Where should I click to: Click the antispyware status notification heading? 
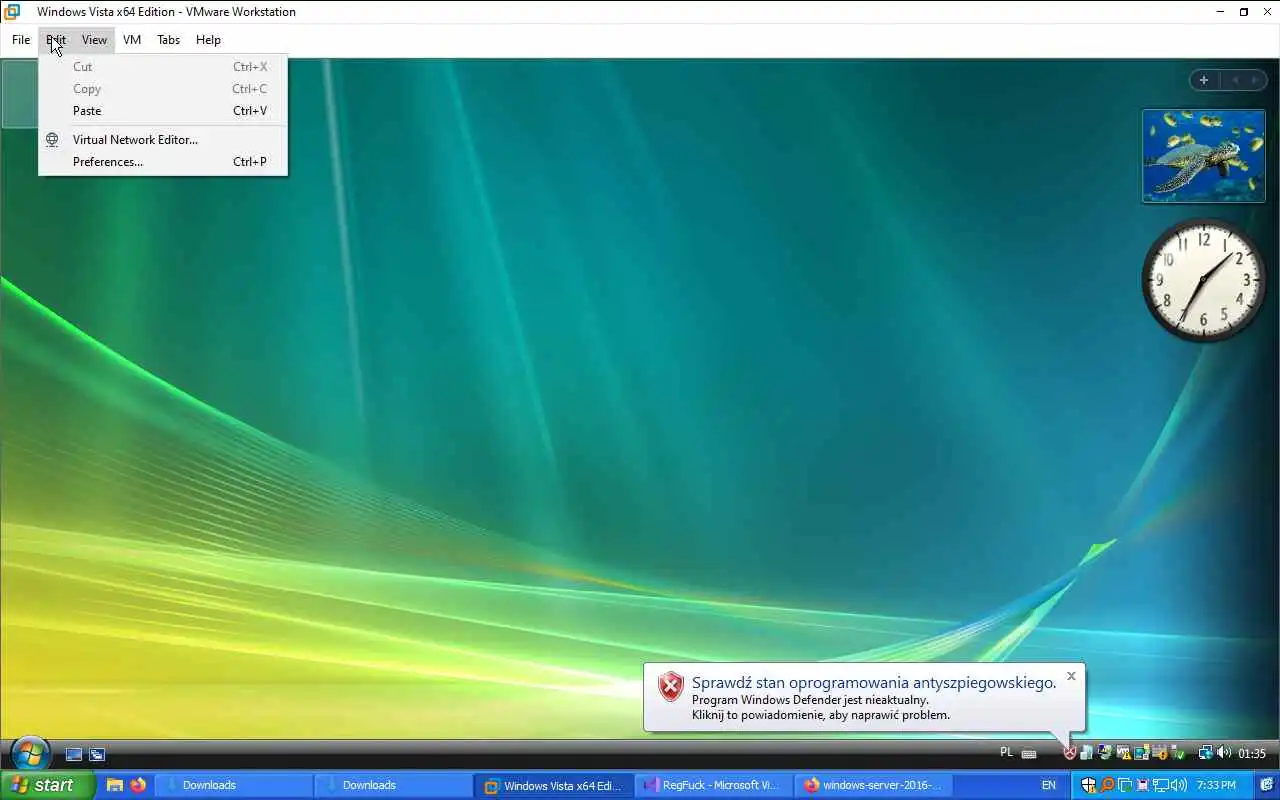coord(874,683)
